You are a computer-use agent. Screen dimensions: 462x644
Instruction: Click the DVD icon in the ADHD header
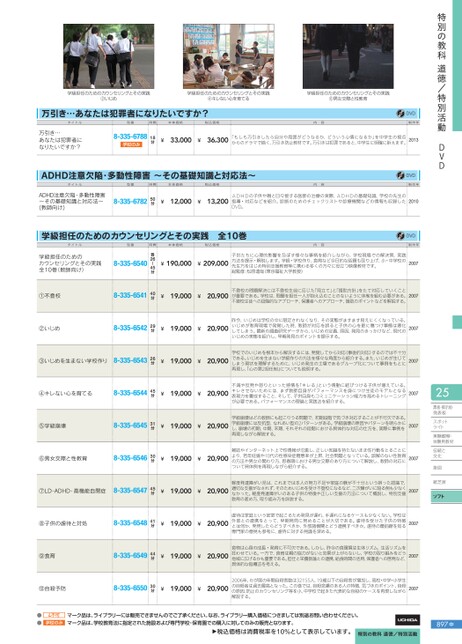click(x=406, y=175)
